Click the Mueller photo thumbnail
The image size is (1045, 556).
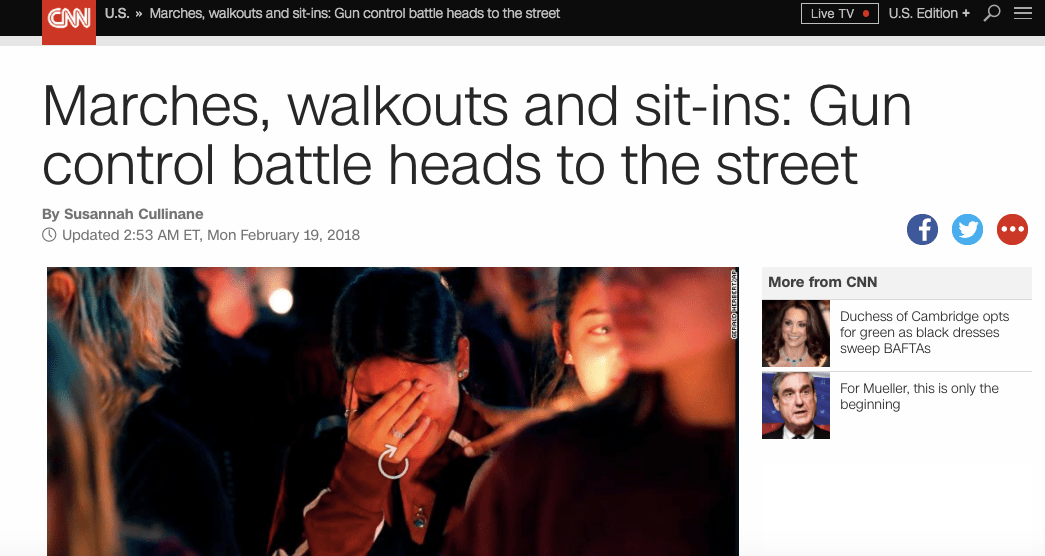[x=796, y=405]
